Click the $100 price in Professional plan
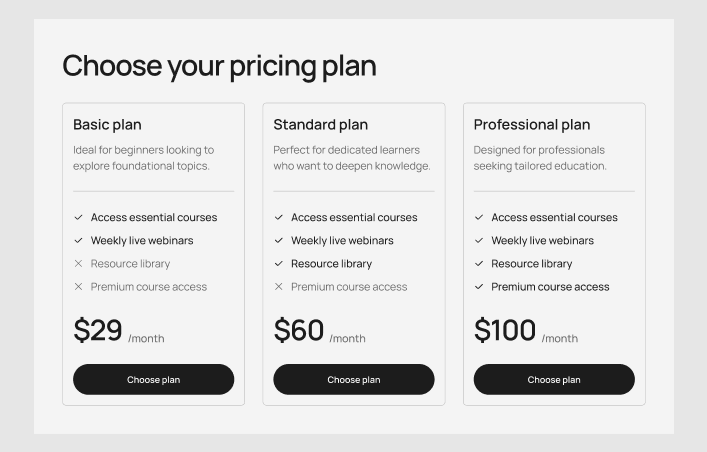 [504, 331]
